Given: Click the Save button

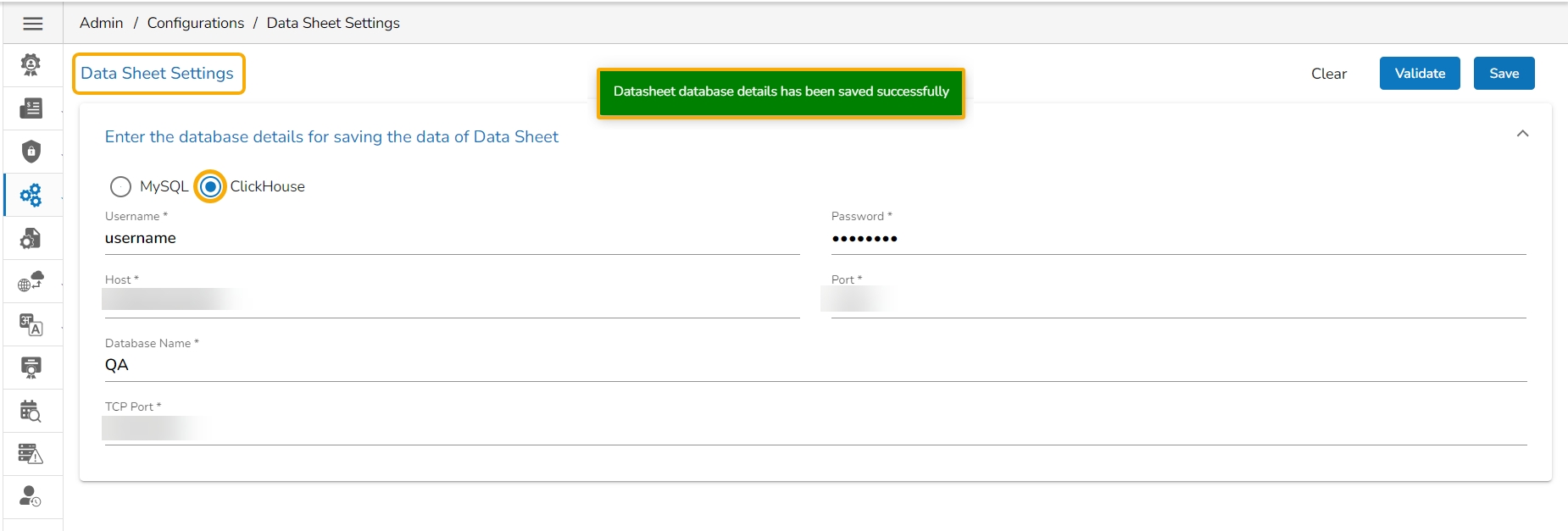Looking at the screenshot, I should coord(1504,74).
